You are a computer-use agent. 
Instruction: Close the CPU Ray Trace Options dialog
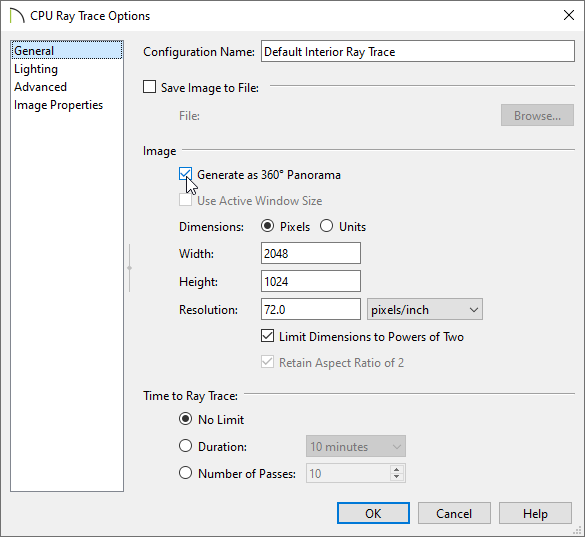(x=569, y=15)
